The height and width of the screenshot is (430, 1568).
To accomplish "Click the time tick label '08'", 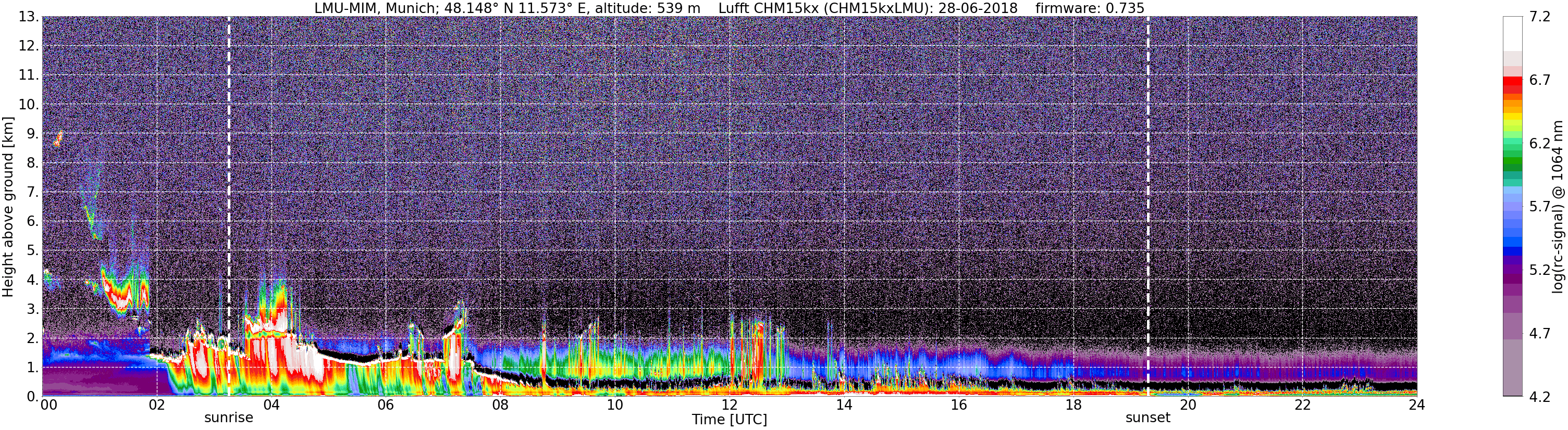I will (x=500, y=405).
